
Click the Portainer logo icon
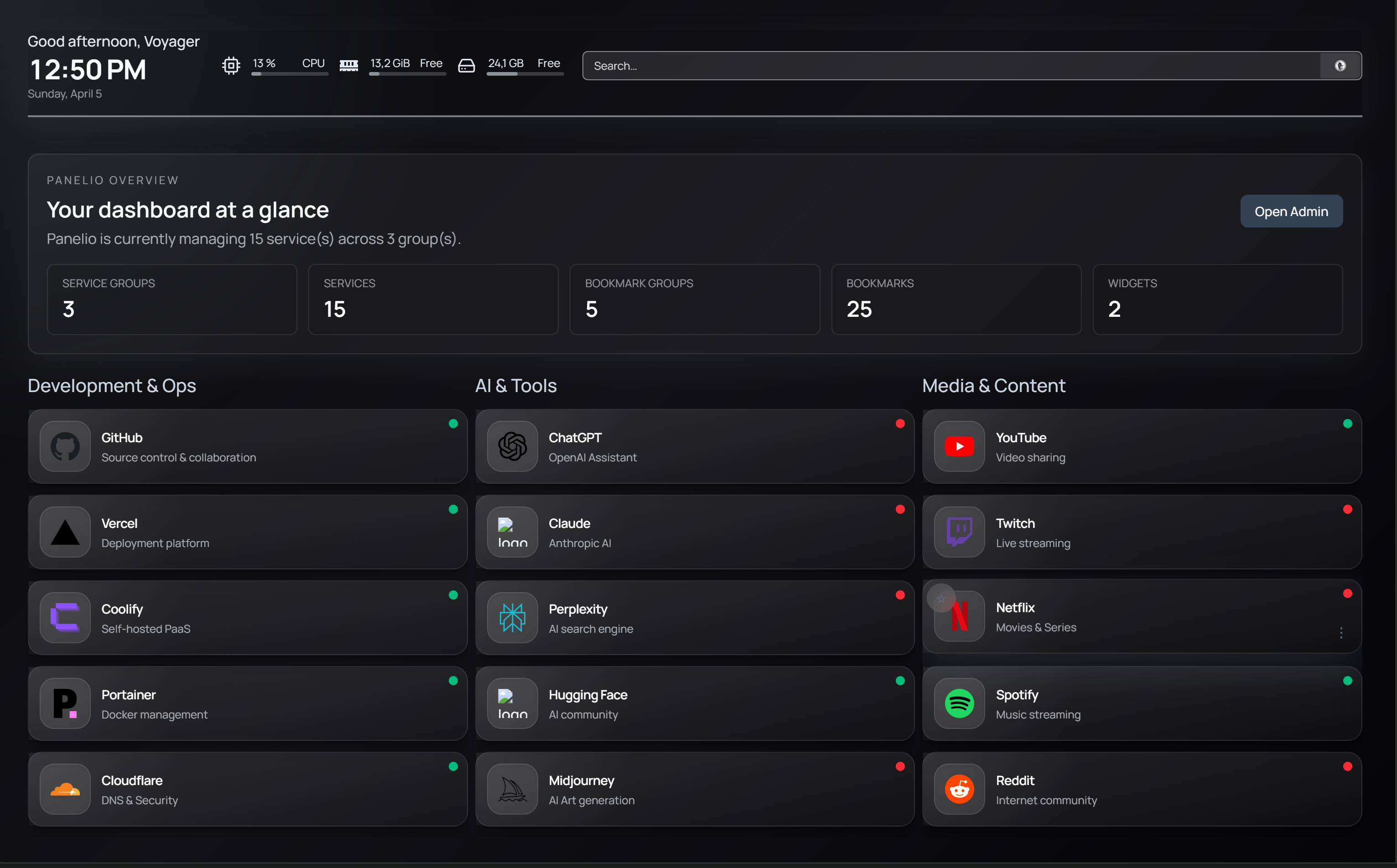pos(65,703)
